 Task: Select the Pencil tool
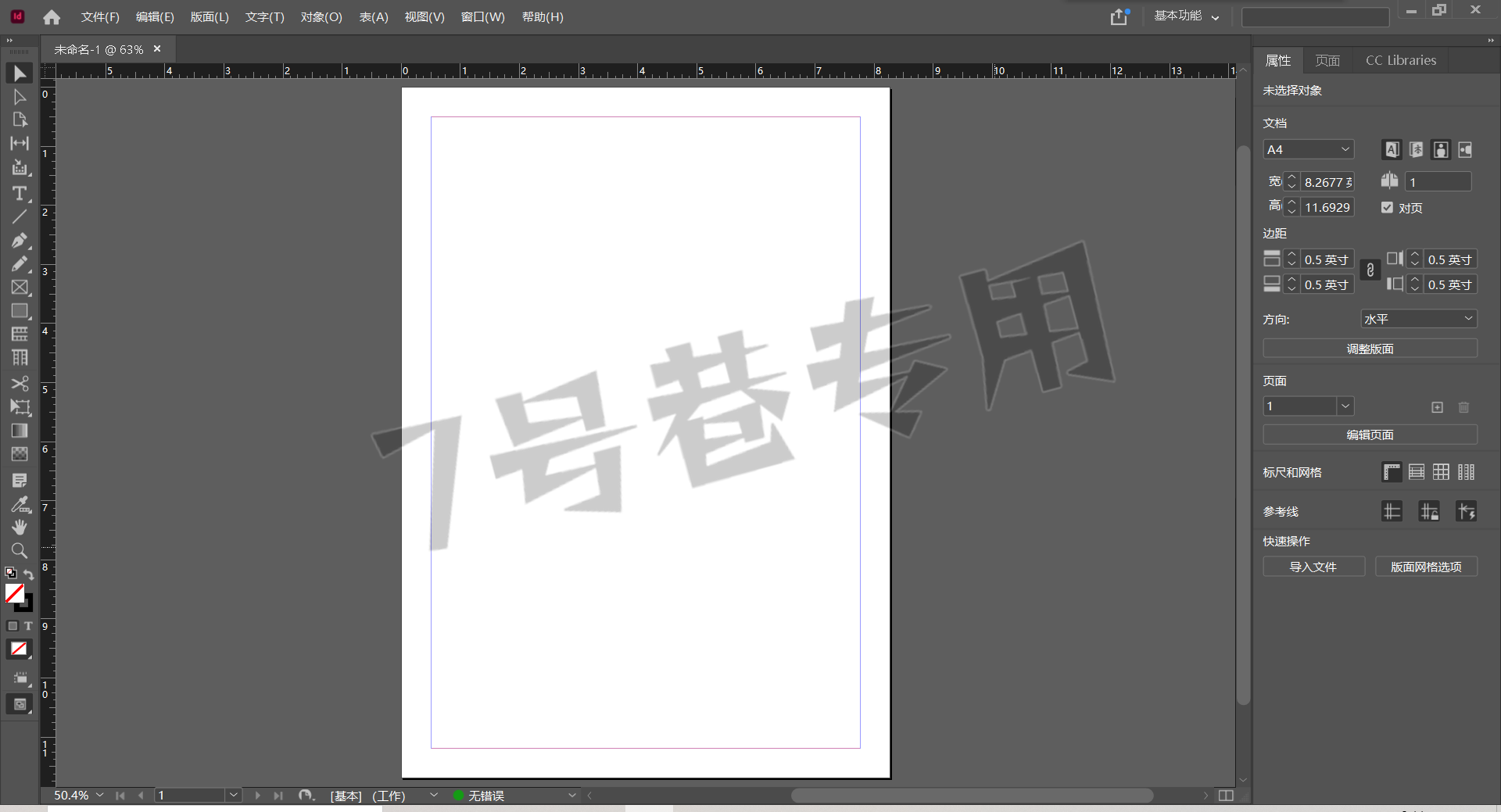(20, 264)
